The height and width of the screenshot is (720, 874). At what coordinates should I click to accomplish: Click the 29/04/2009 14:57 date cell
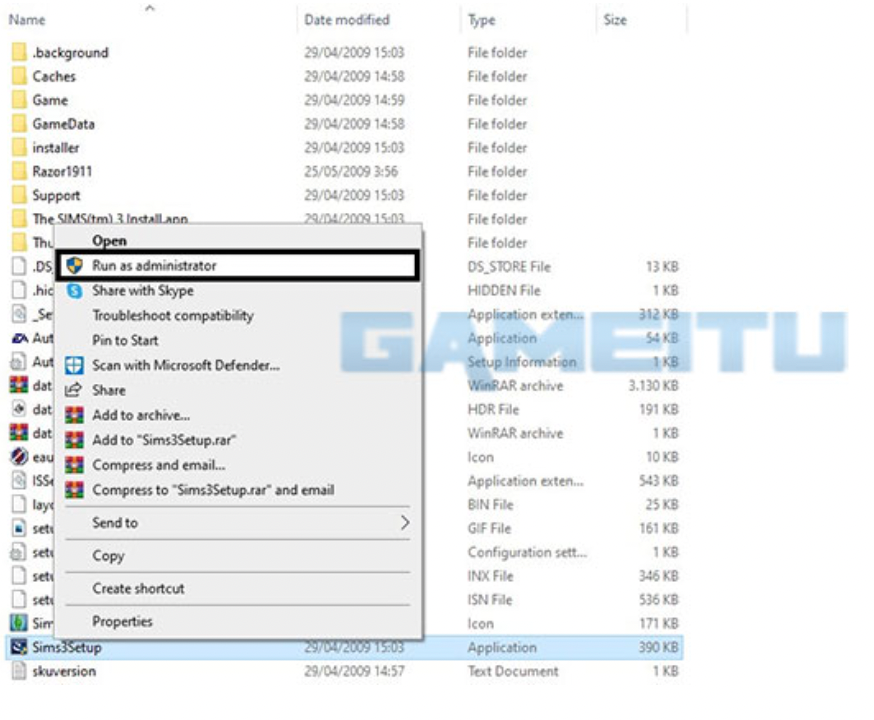pos(355,671)
